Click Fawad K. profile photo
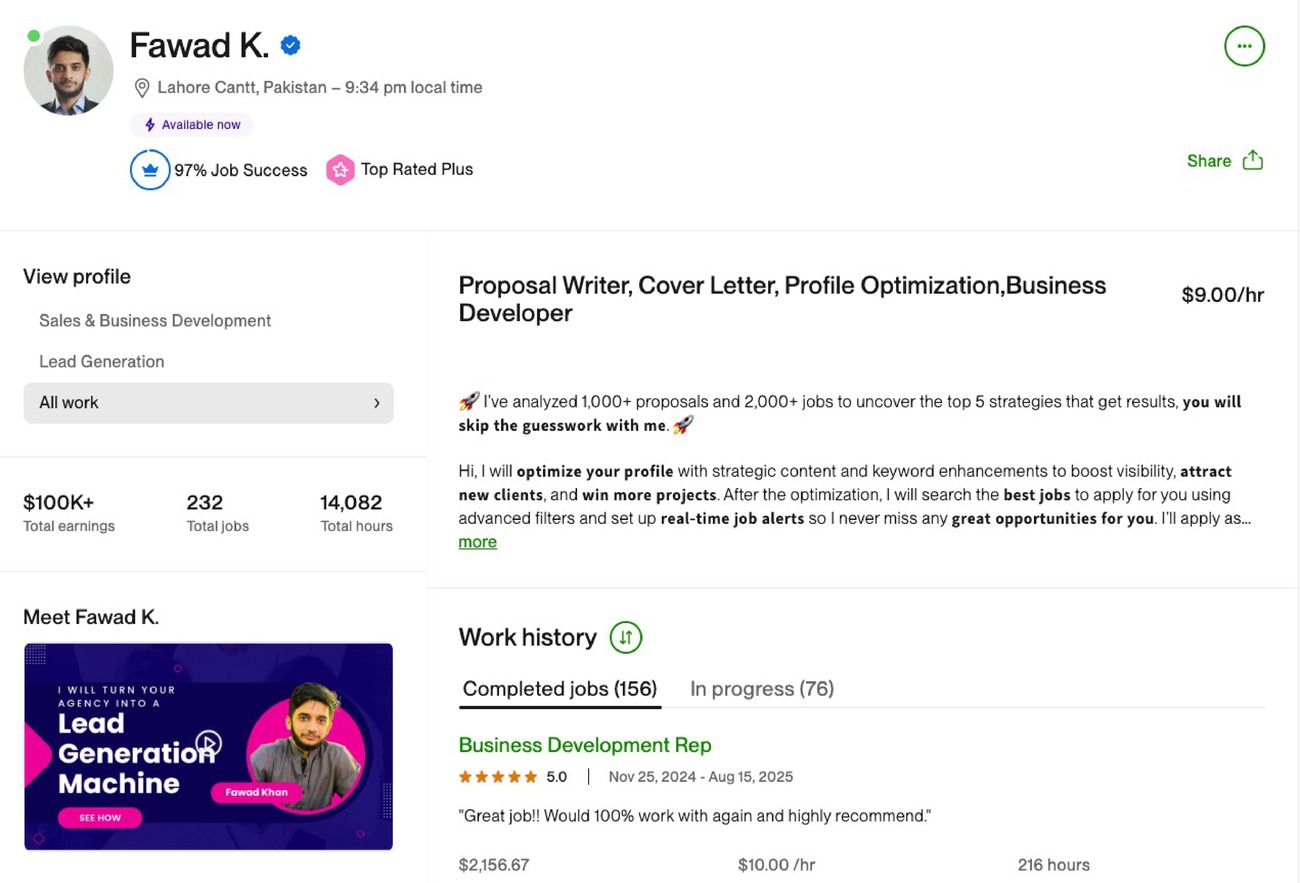This screenshot has height=883, width=1300. pos(68,71)
